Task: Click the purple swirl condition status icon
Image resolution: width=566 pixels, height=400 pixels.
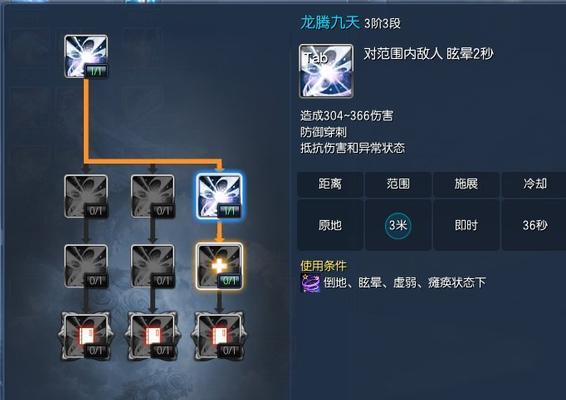Action: pyautogui.click(x=310, y=283)
